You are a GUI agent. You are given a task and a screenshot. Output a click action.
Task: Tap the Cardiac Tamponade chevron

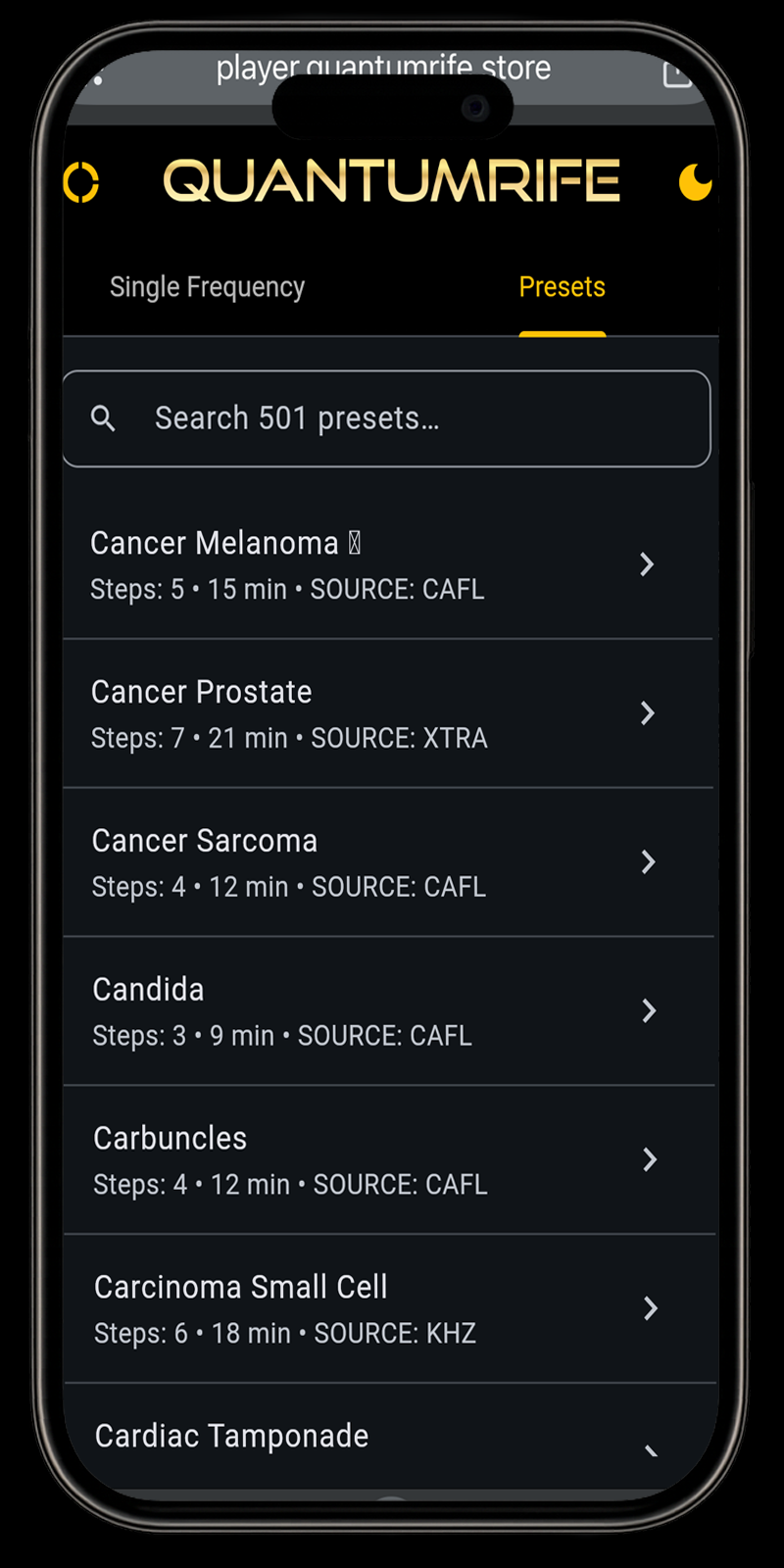point(651,1448)
